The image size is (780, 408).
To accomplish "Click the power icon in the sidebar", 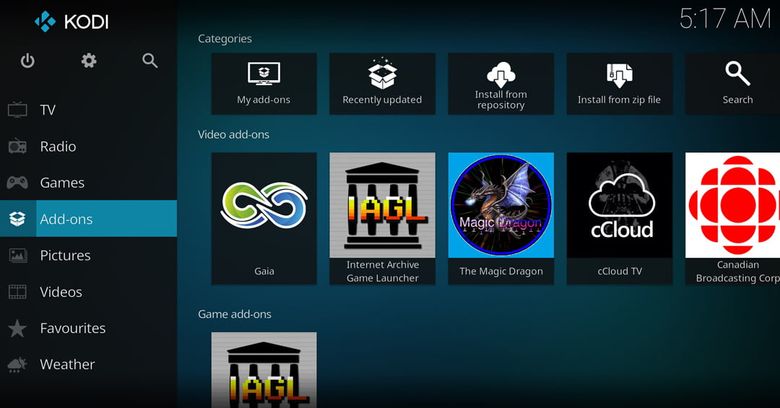I will (x=27, y=61).
